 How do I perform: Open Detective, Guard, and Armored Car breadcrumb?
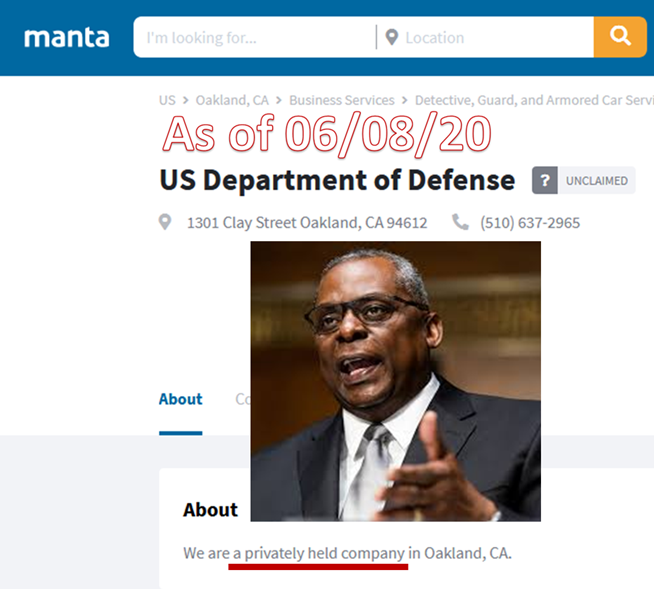(534, 100)
